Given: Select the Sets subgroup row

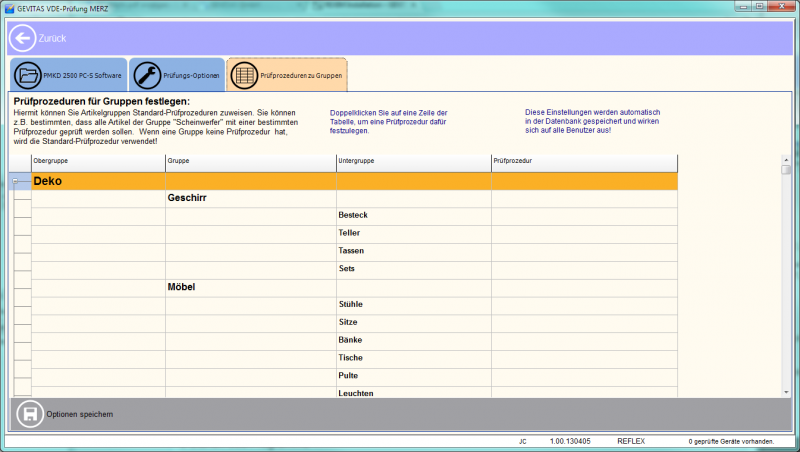Looking at the screenshot, I should point(354,269).
